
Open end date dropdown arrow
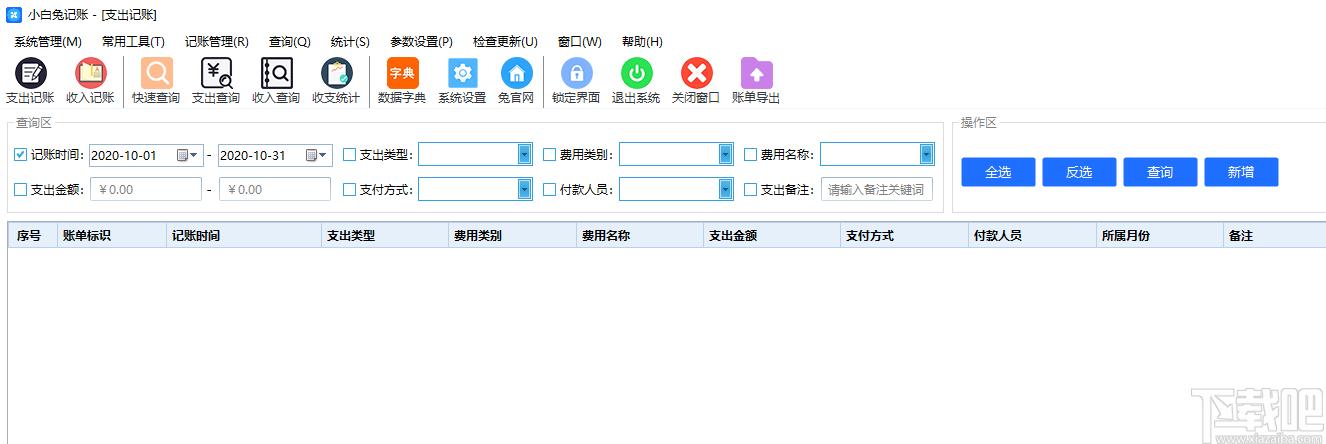coord(324,155)
